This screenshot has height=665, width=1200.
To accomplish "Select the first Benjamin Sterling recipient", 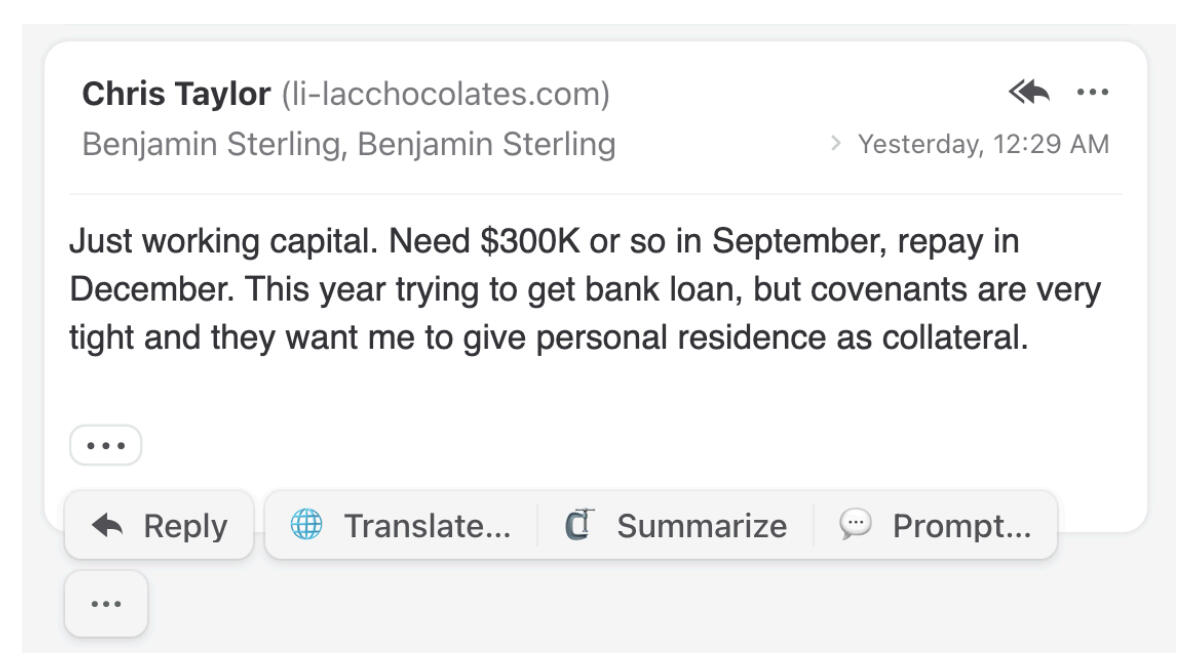I will point(214,145).
